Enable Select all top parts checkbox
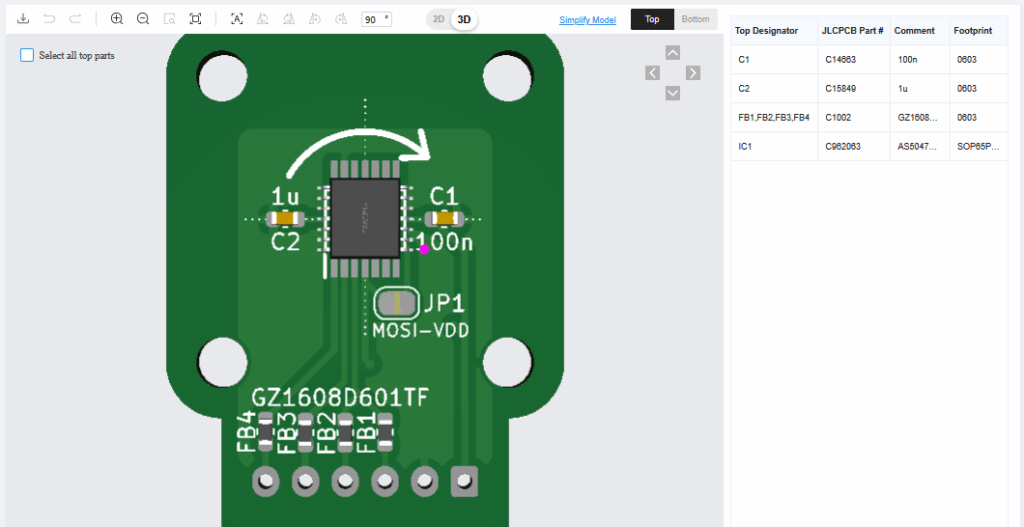1024x527 pixels. 27,55
